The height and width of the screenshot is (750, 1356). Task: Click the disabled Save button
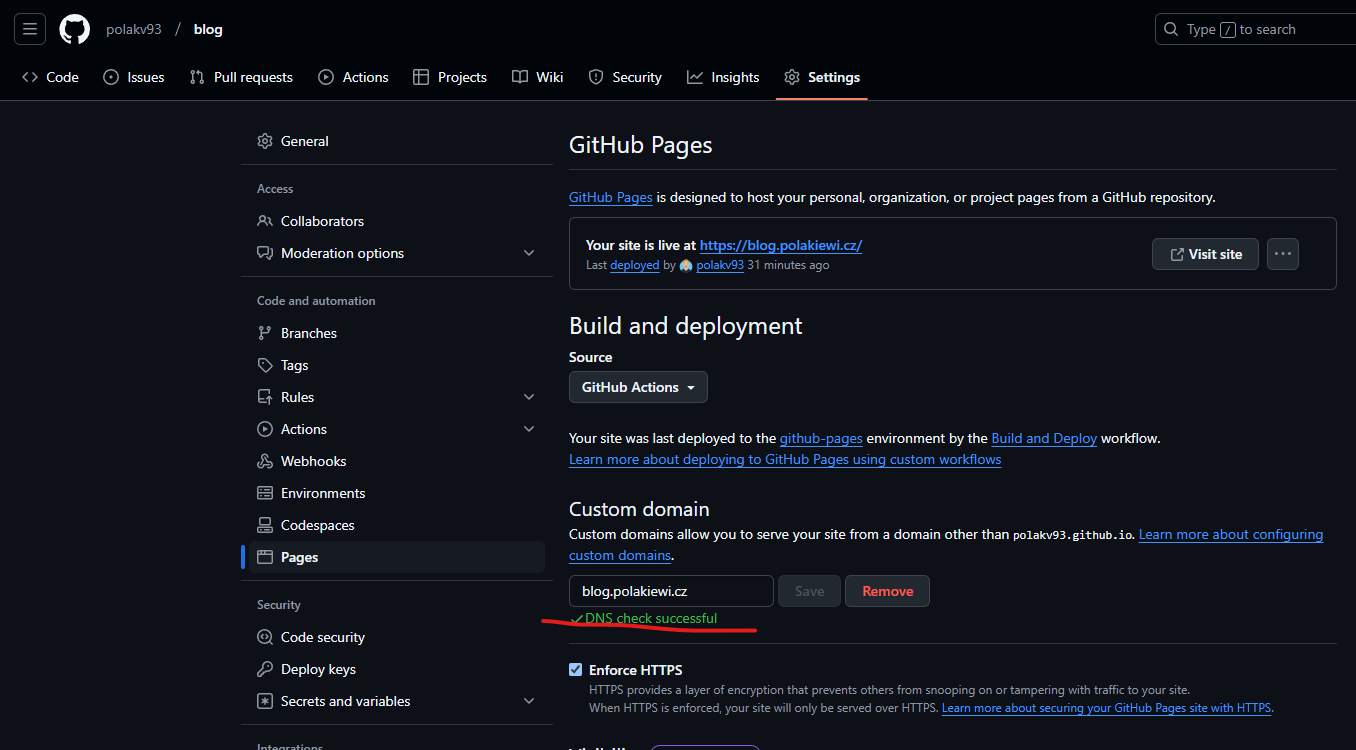pyautogui.click(x=809, y=591)
